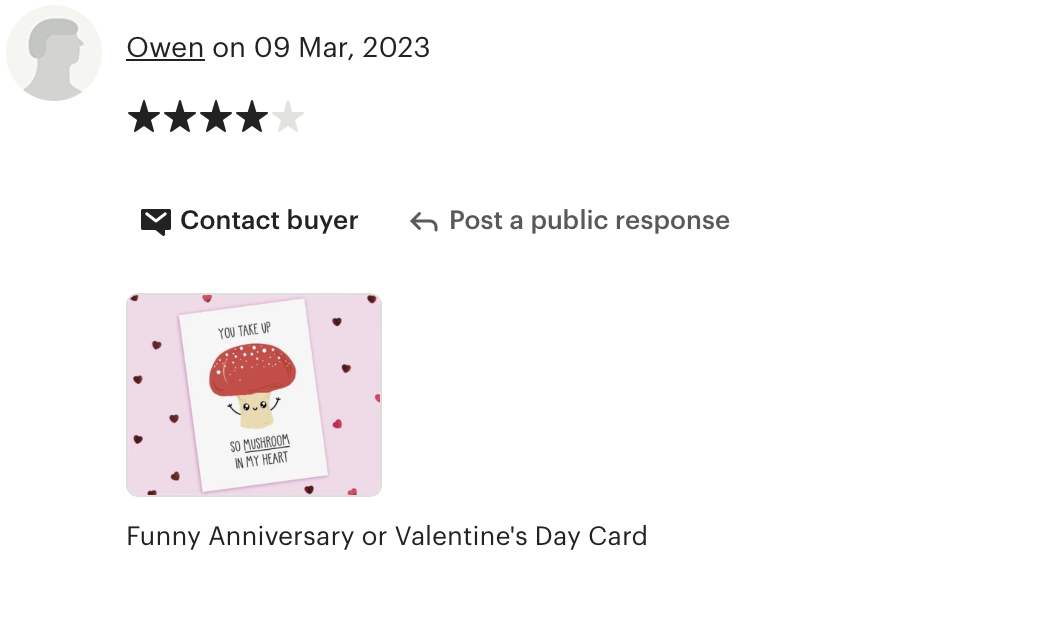Click the first filled rating star
This screenshot has height=626, width=1052.
[x=144, y=117]
